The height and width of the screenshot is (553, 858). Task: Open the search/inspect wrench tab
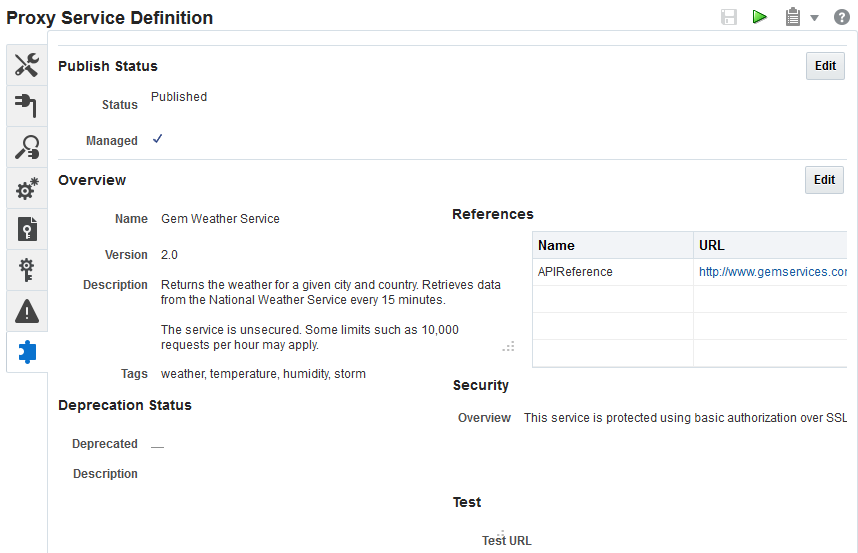[x=27, y=147]
